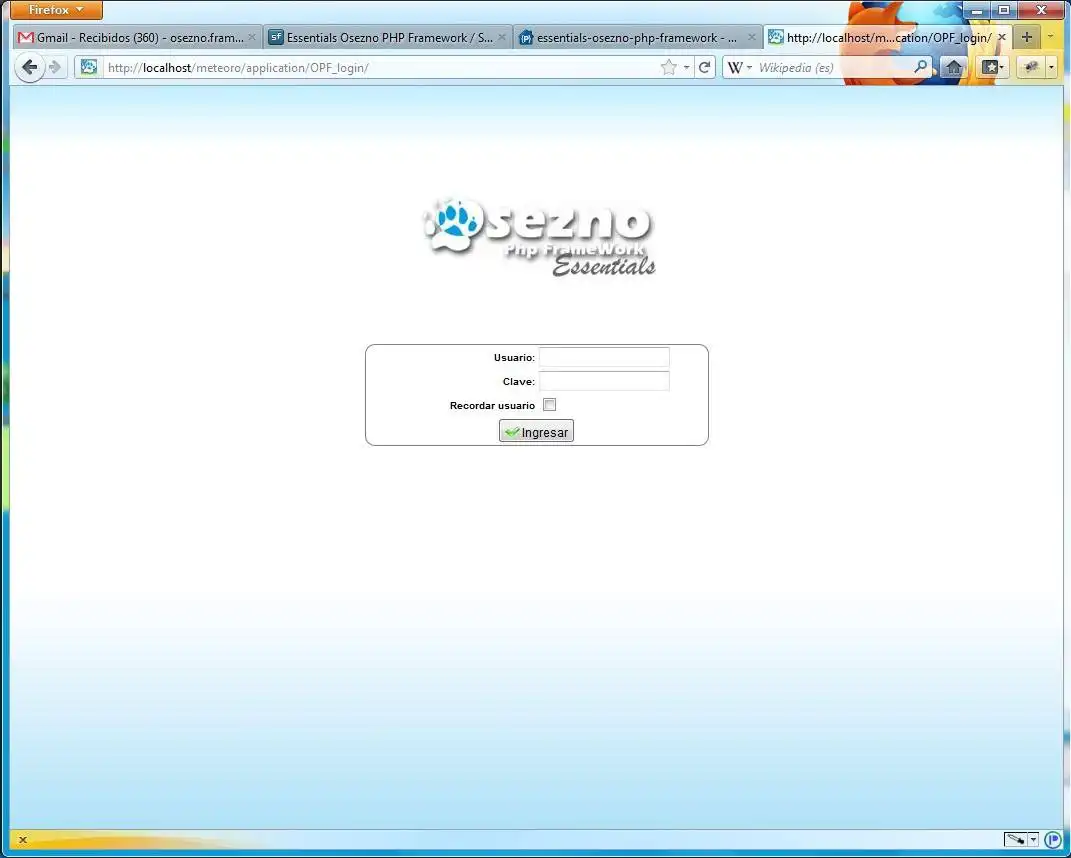Click the color picker add-on status icon

1015,839
